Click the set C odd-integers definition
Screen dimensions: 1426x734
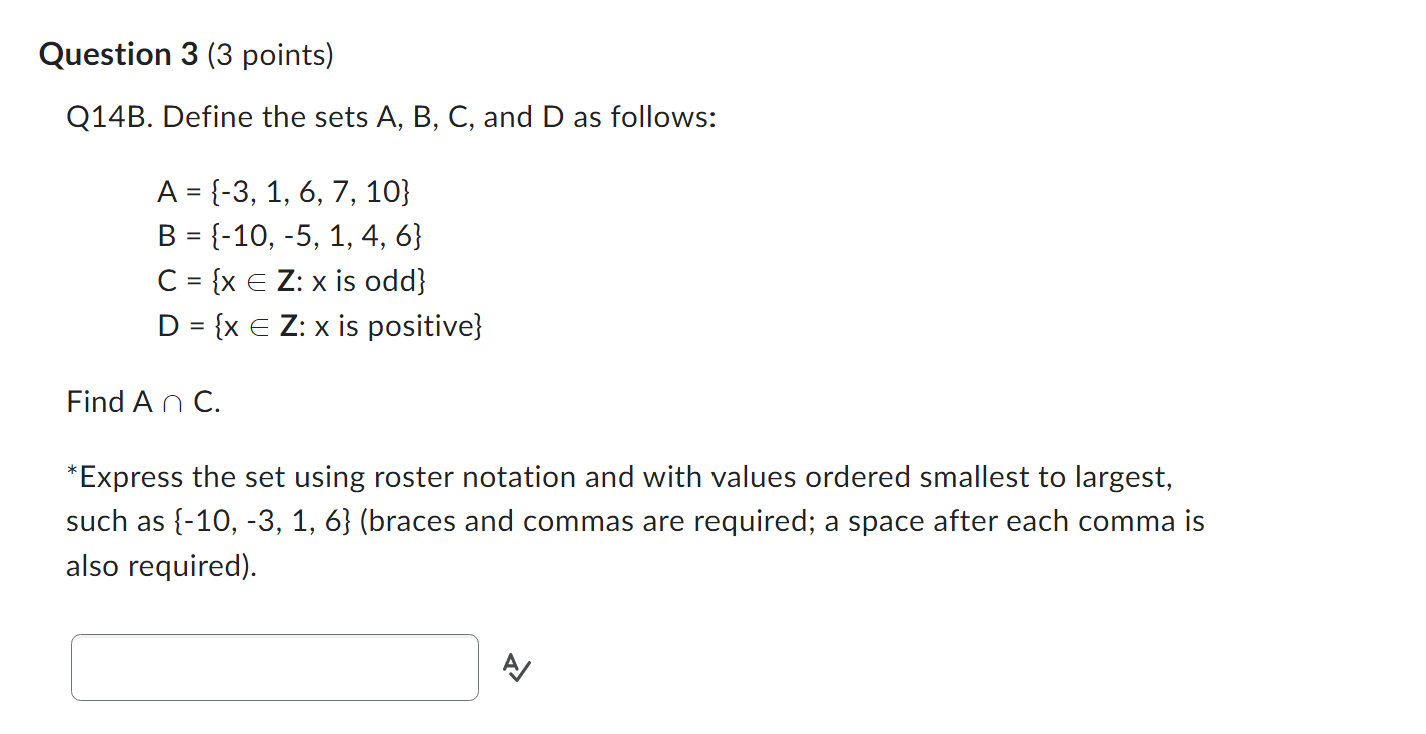click(294, 281)
